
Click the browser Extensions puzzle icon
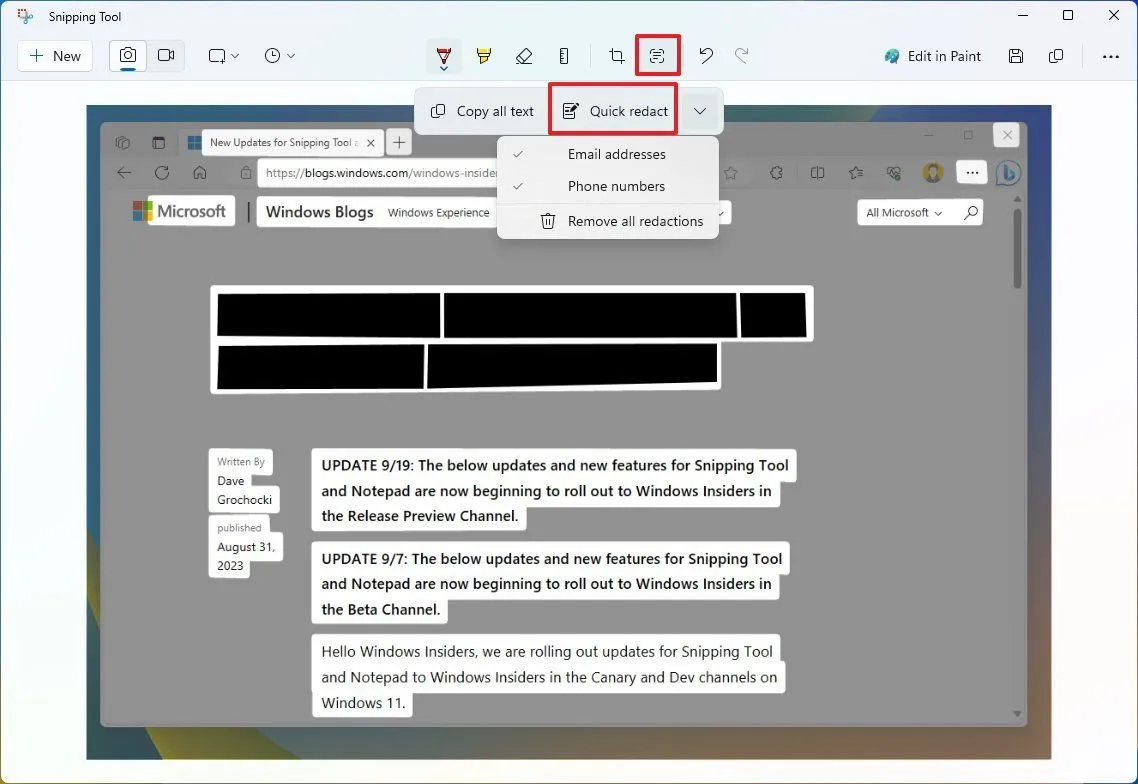(776, 173)
